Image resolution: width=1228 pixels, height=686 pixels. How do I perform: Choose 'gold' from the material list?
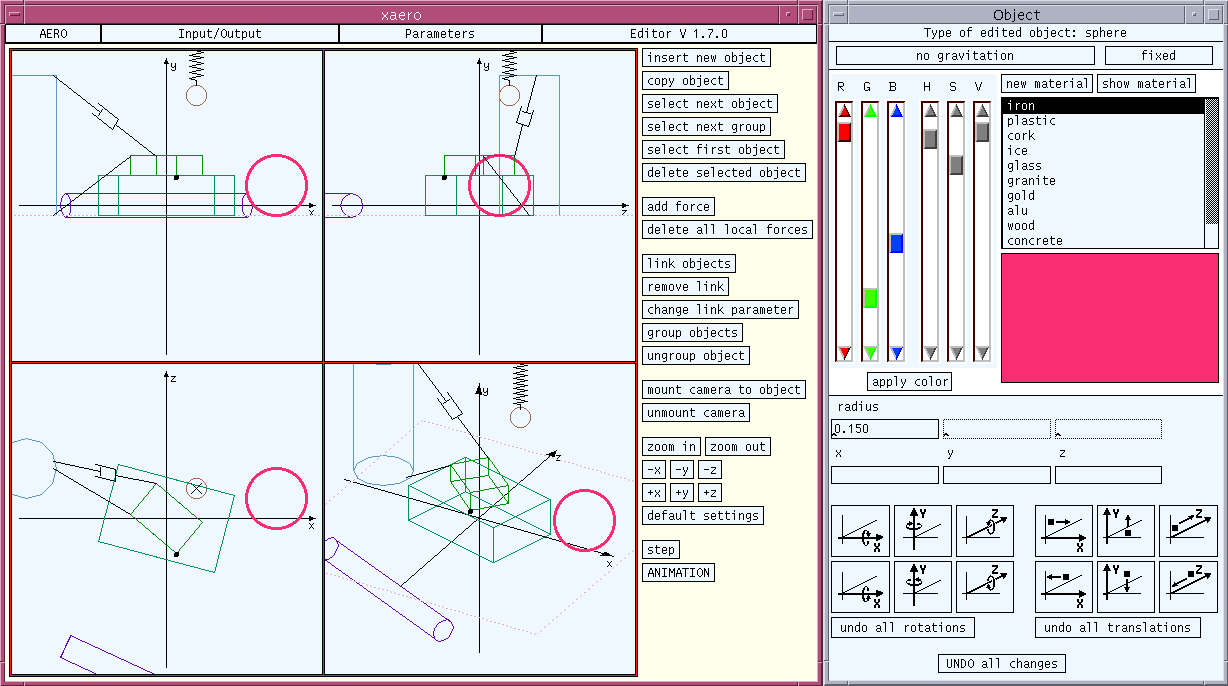1021,196
